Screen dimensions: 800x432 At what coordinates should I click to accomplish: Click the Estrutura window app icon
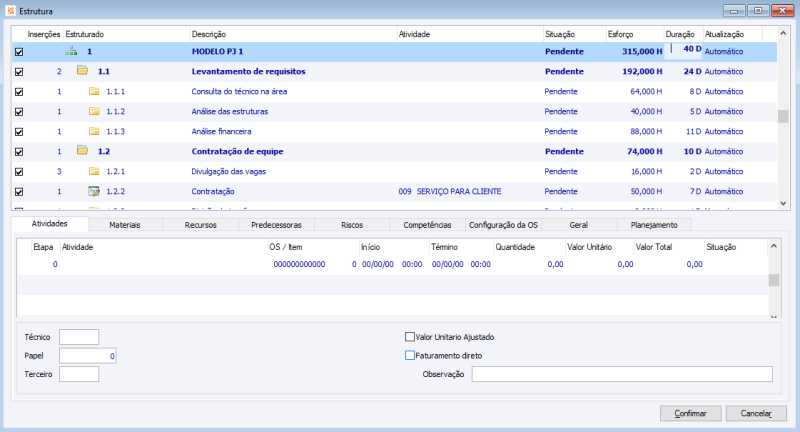[11, 11]
